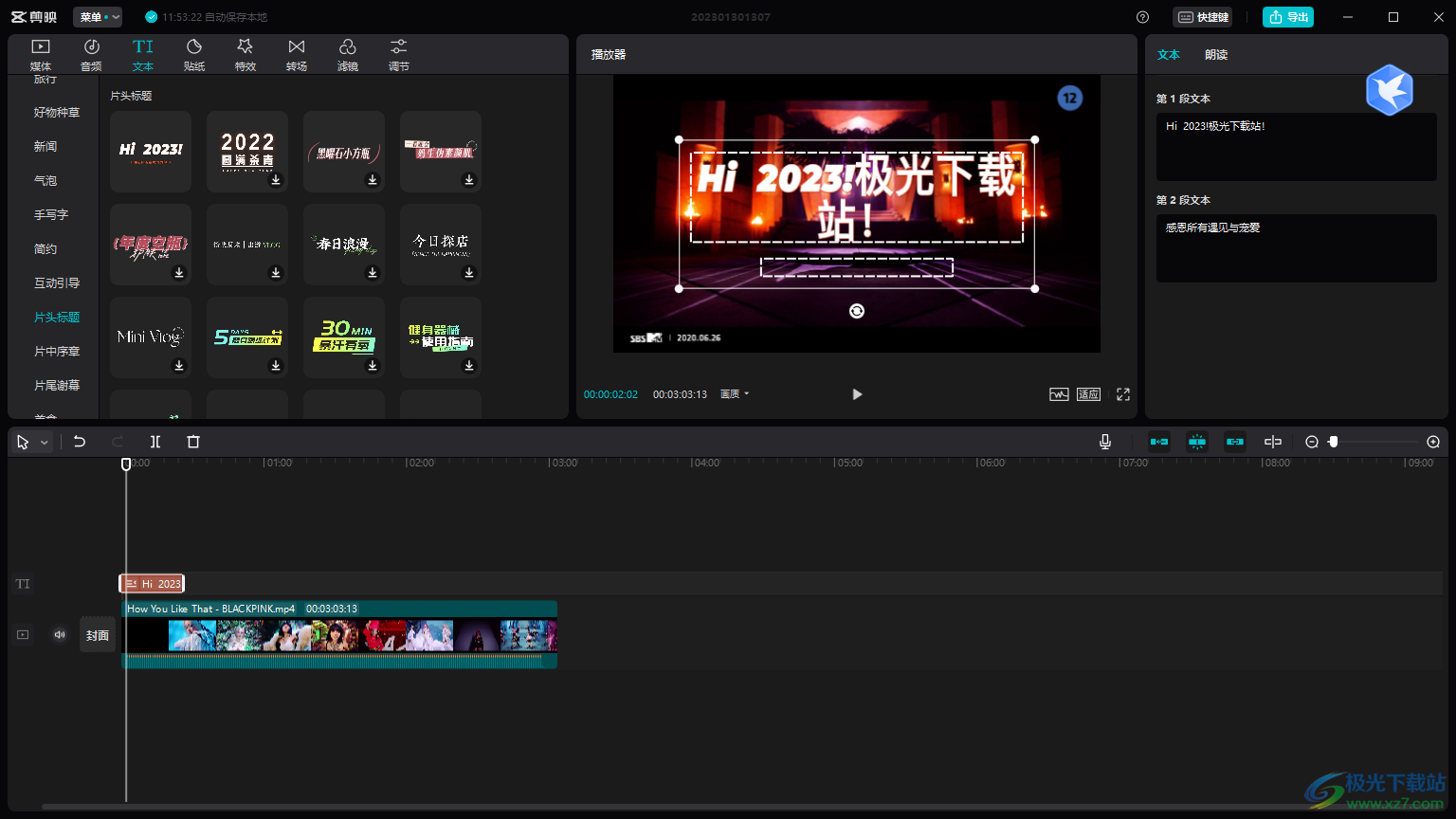
Task: Open the 画质 quality dropdown
Action: pyautogui.click(x=735, y=394)
